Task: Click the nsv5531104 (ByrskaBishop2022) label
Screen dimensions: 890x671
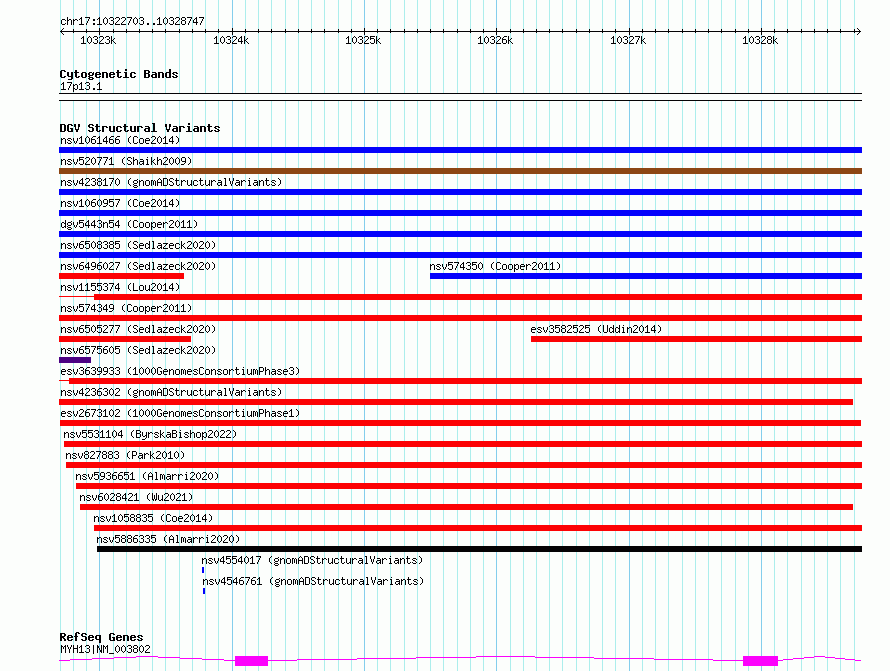Action: coord(150,434)
